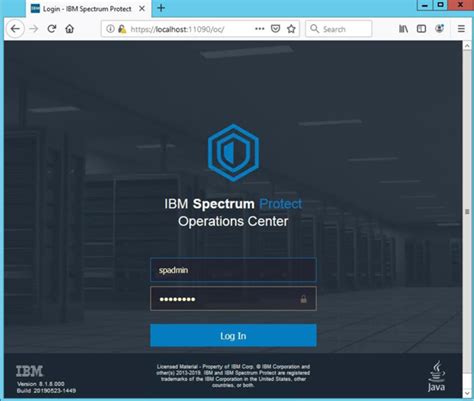This screenshot has height=401, width=474.
Task: Click the padlock warning icon in address bar
Action: point(122,29)
